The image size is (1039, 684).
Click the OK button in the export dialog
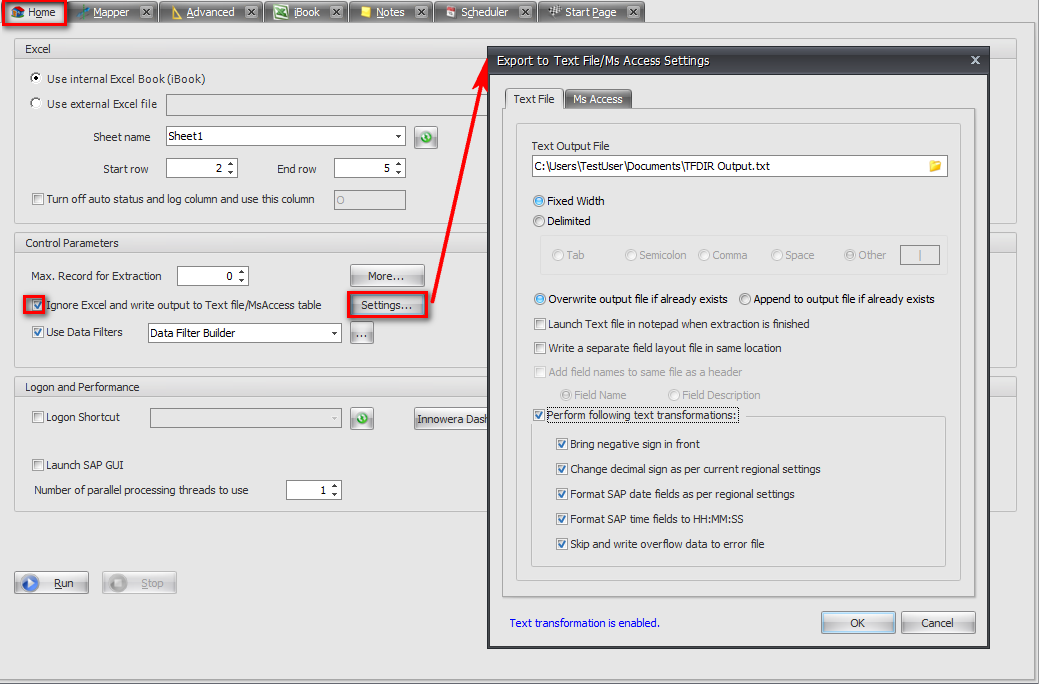857,622
